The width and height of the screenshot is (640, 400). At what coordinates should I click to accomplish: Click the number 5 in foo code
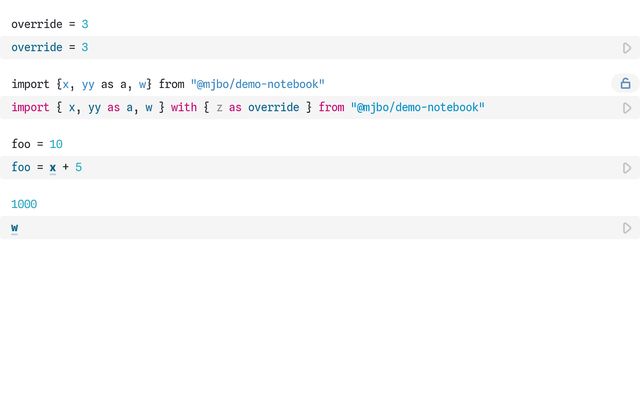[78, 168]
